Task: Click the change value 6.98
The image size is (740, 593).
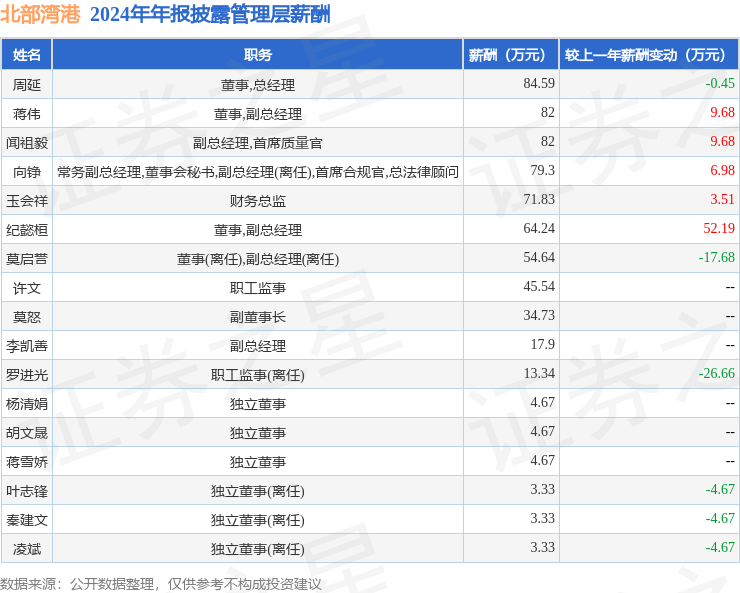Action: tap(723, 170)
